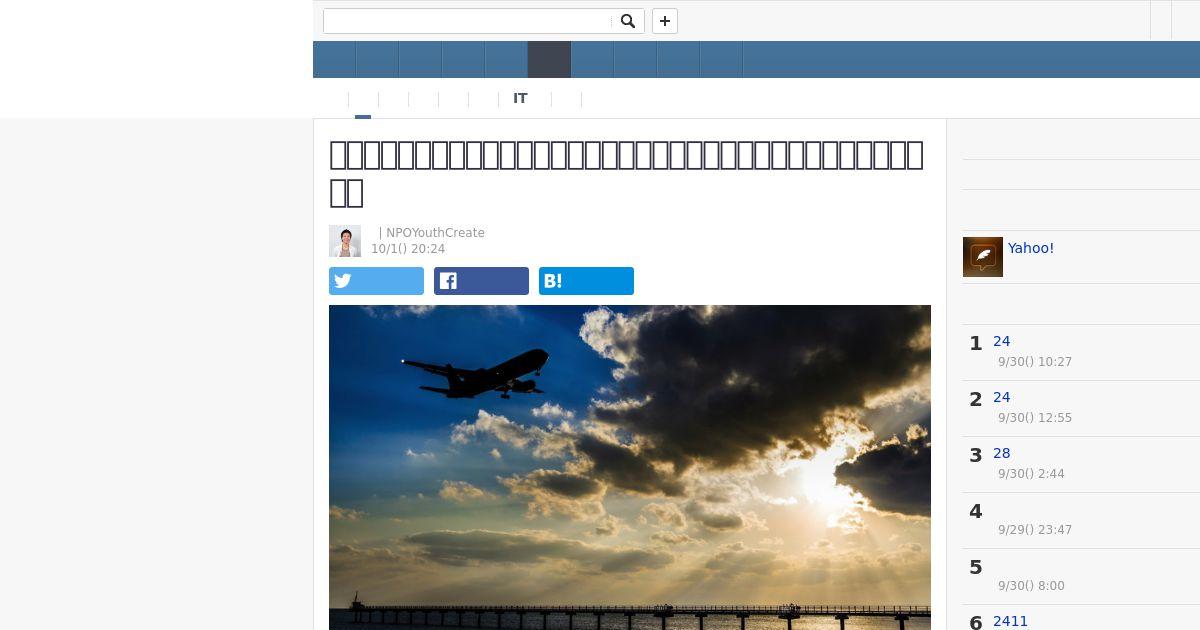Focus the search text field
Screen dimensions: 1200x630
468,21
